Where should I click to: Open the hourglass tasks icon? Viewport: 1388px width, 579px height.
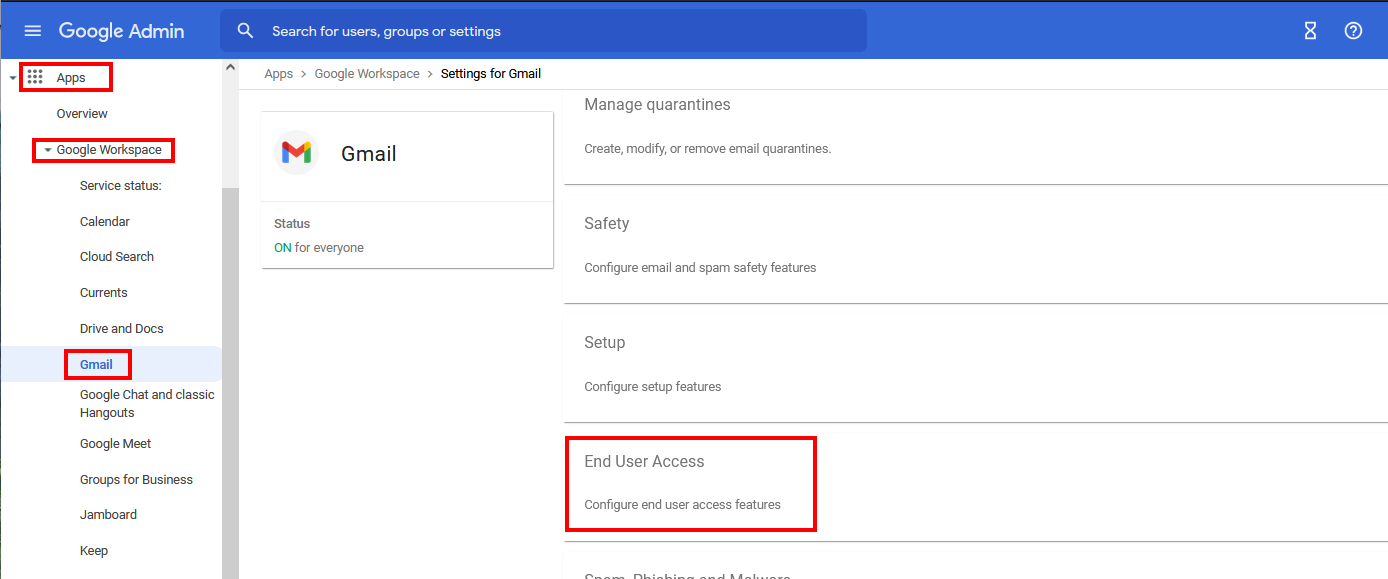(x=1310, y=31)
